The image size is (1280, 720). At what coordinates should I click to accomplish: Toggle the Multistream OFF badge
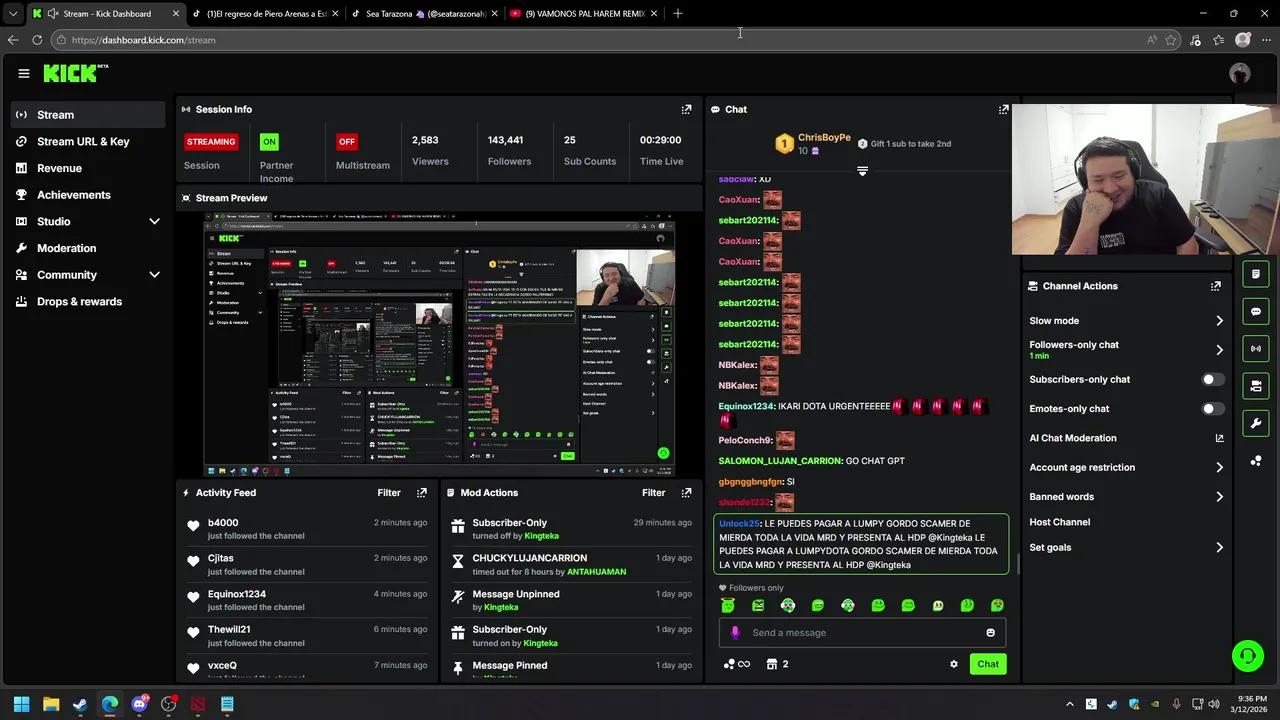pos(347,142)
